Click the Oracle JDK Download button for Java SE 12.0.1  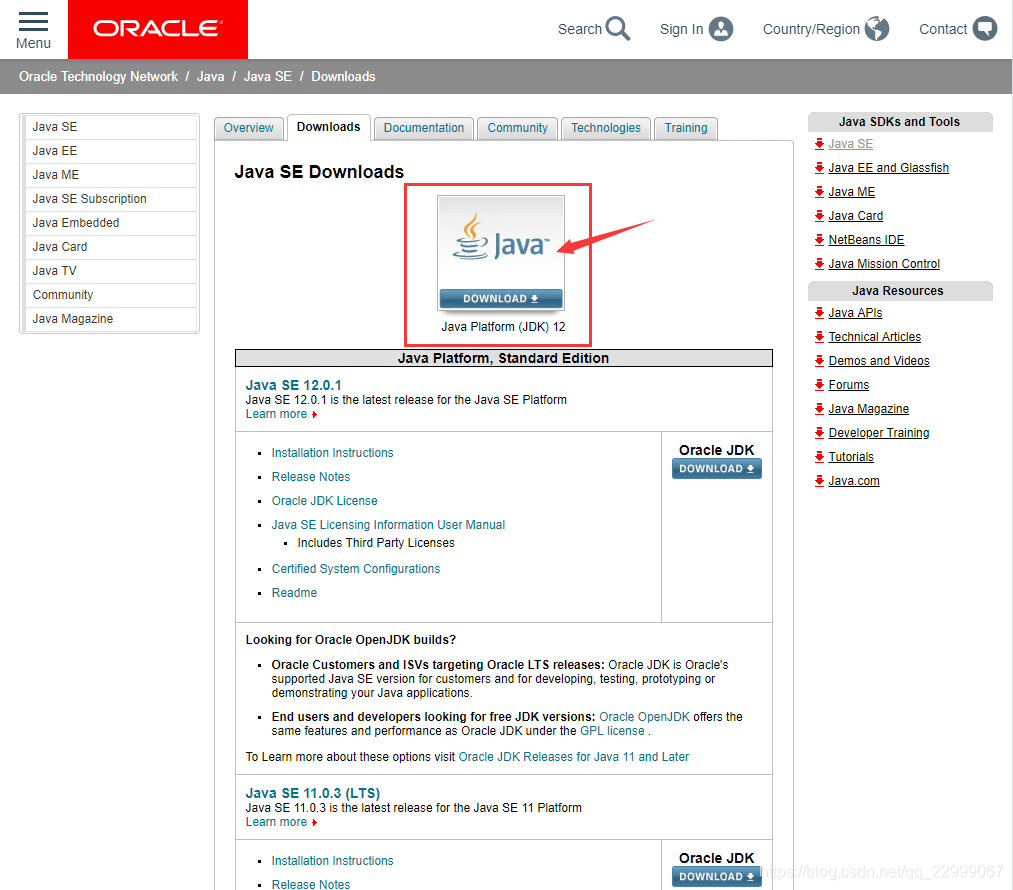pos(716,468)
